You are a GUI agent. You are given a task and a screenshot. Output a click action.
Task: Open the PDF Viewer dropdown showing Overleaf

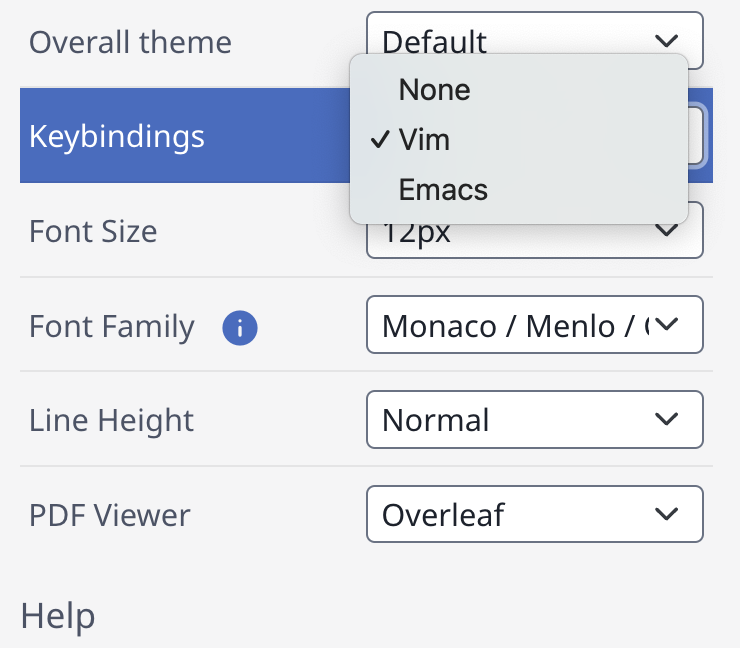coord(534,514)
